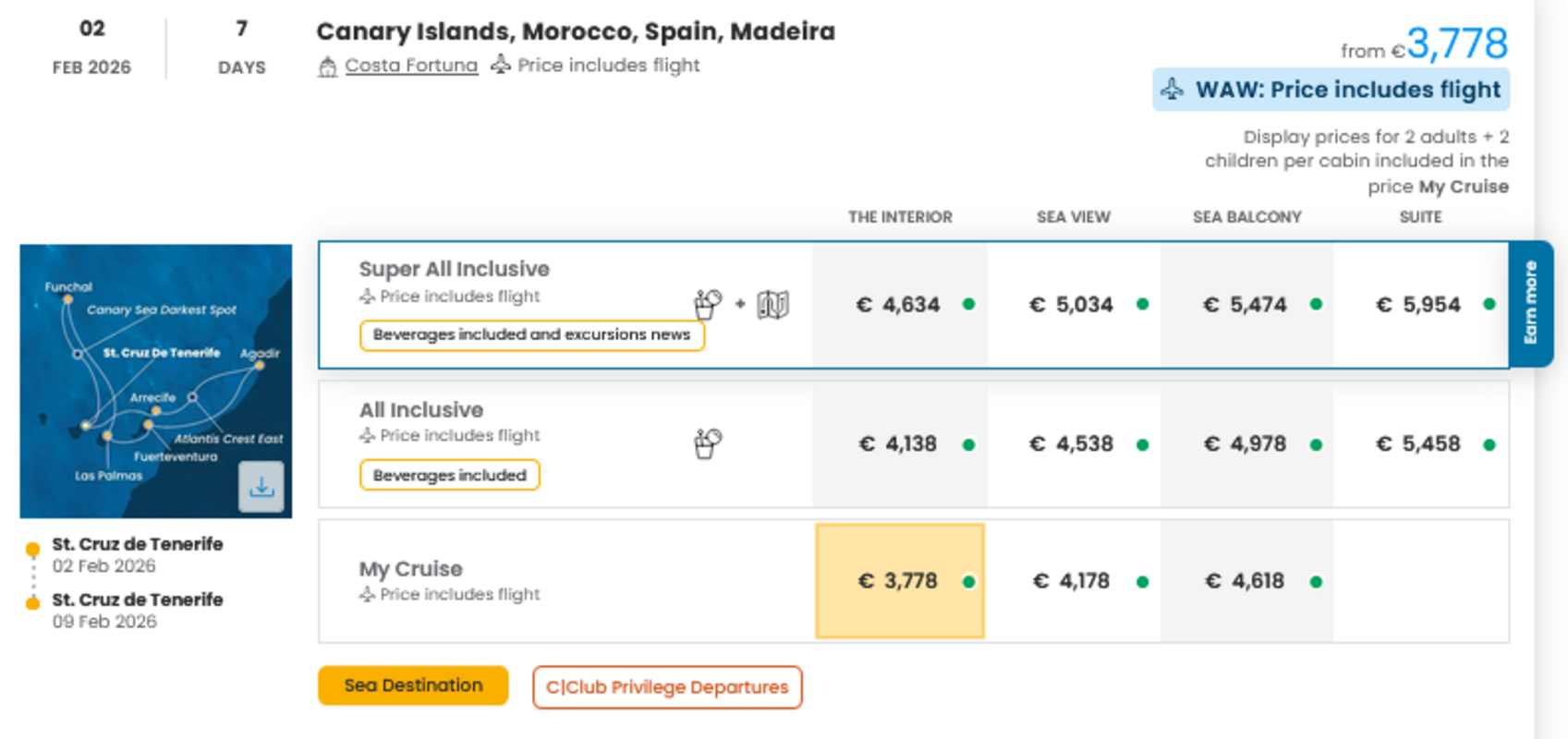
Task: Select My Cruise sea view price €4,178
Action: [x=1073, y=581]
